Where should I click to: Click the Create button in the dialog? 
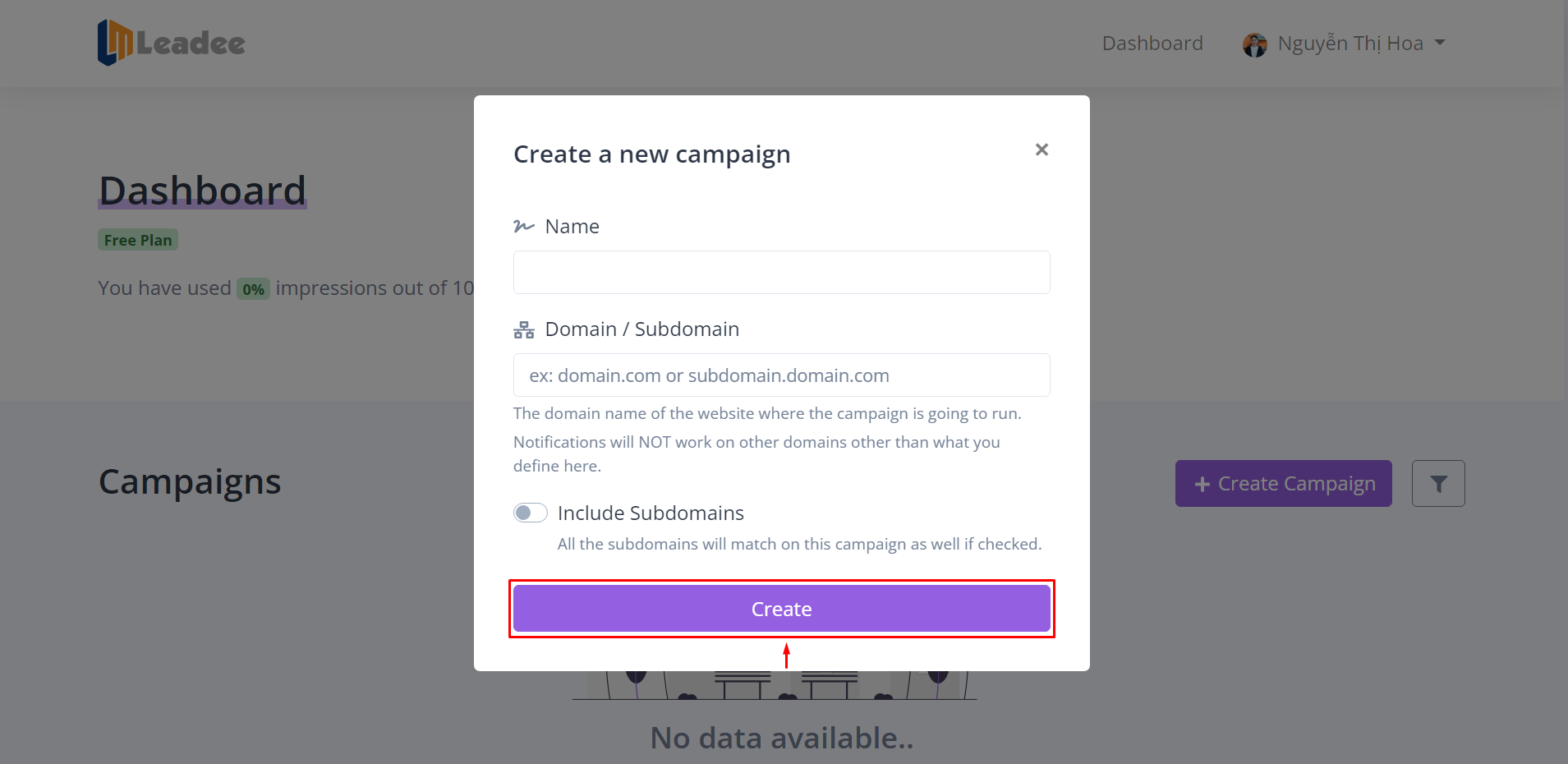(x=781, y=609)
